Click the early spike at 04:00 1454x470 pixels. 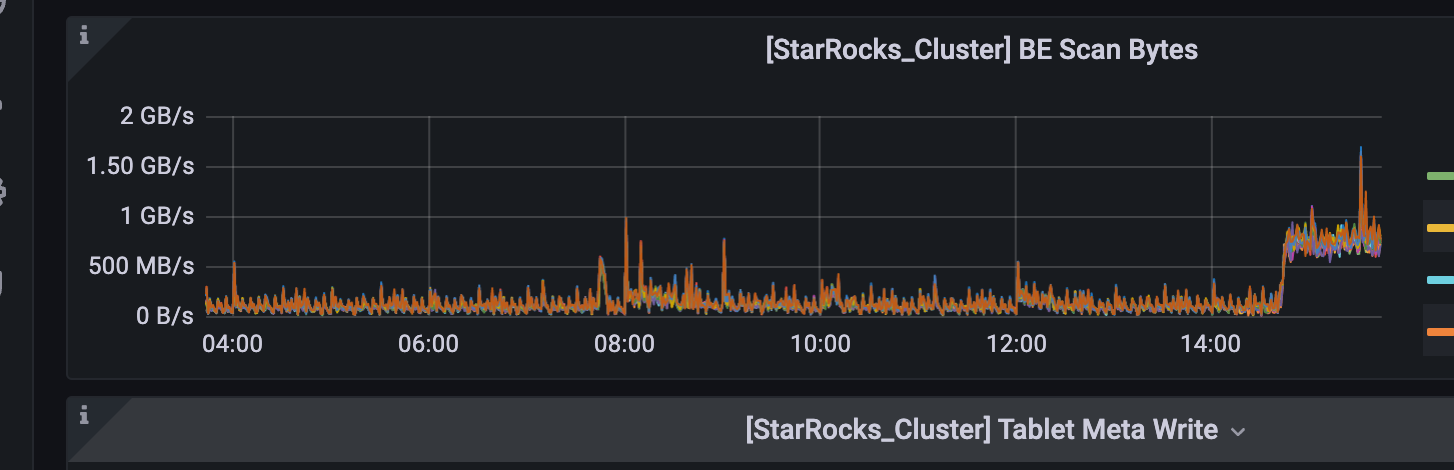234,263
